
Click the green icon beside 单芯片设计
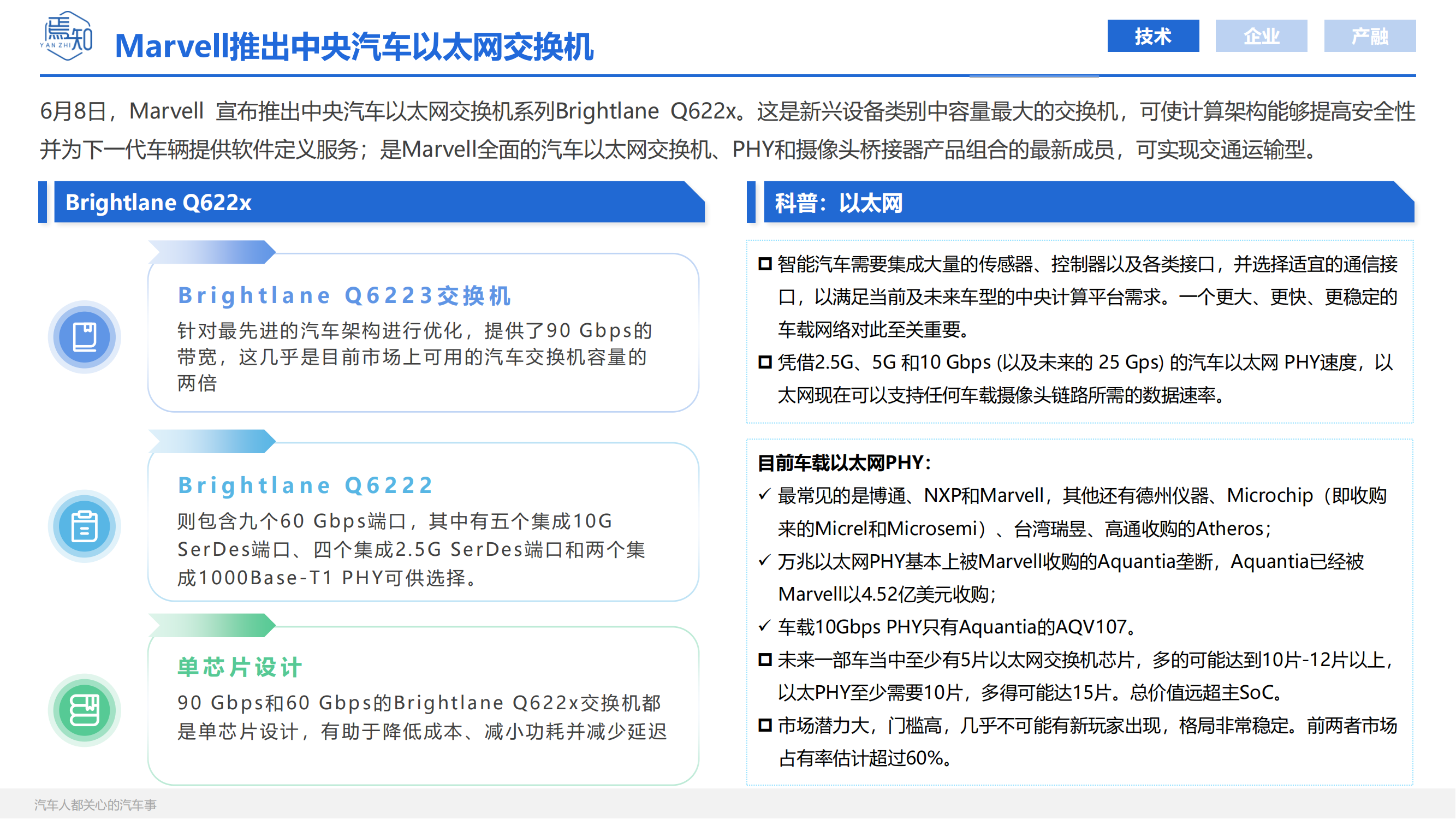point(85,710)
